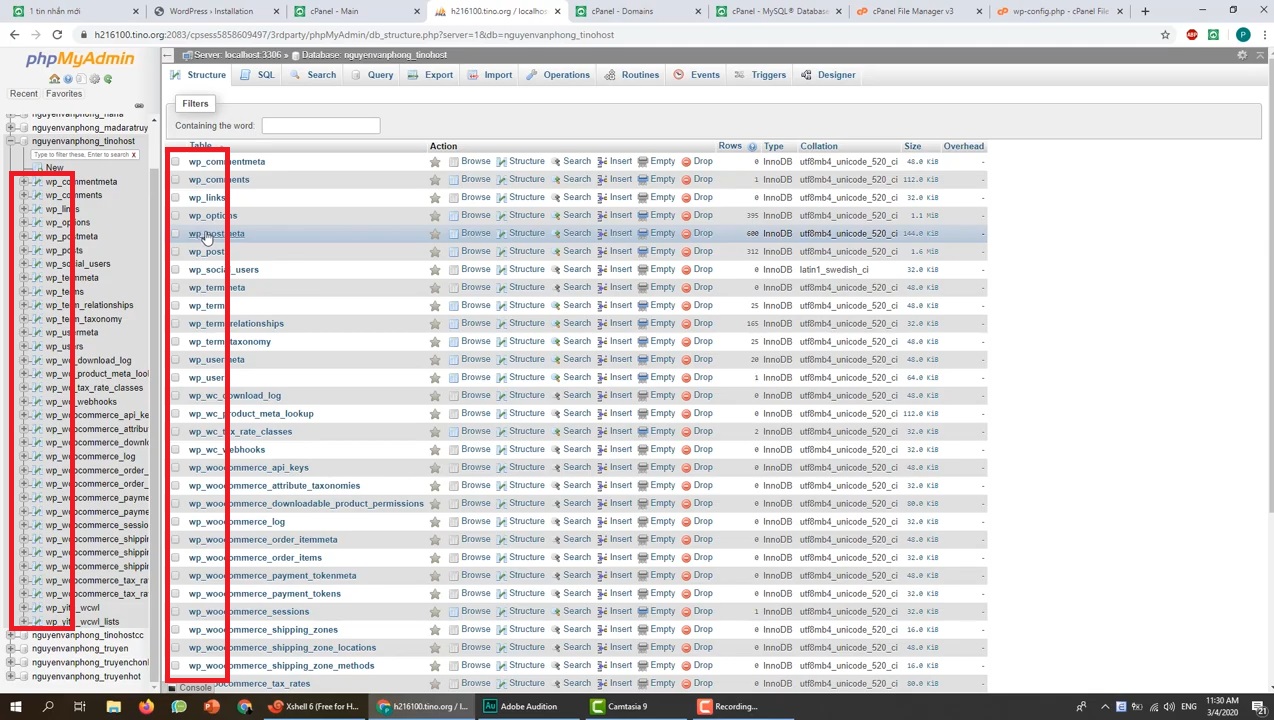Image resolution: width=1274 pixels, height=720 pixels.
Task: Open Recent tables list
Action: point(24,94)
